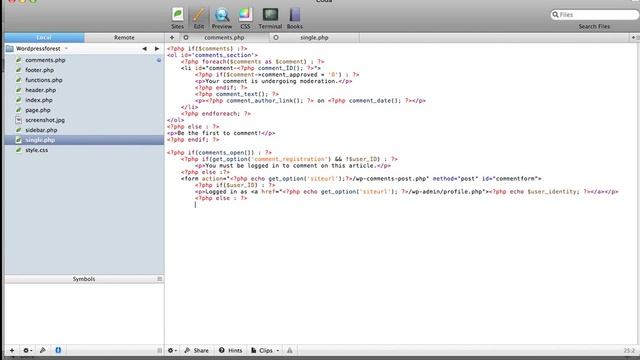Screen dimensions: 640x360
Task: Click the Wordpressforest folder icon
Action: pos(10,49)
